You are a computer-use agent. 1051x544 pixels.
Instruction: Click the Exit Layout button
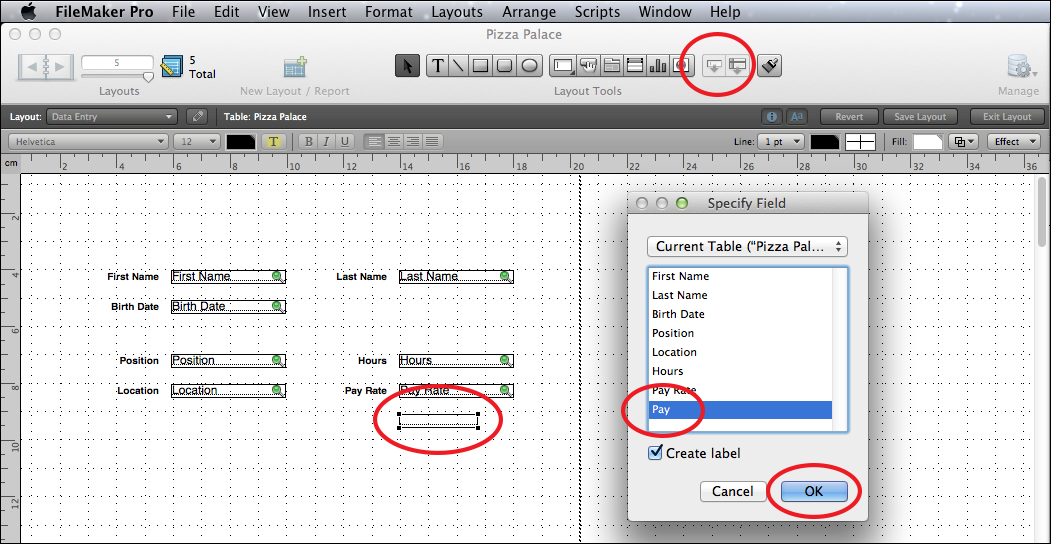(x=1007, y=117)
